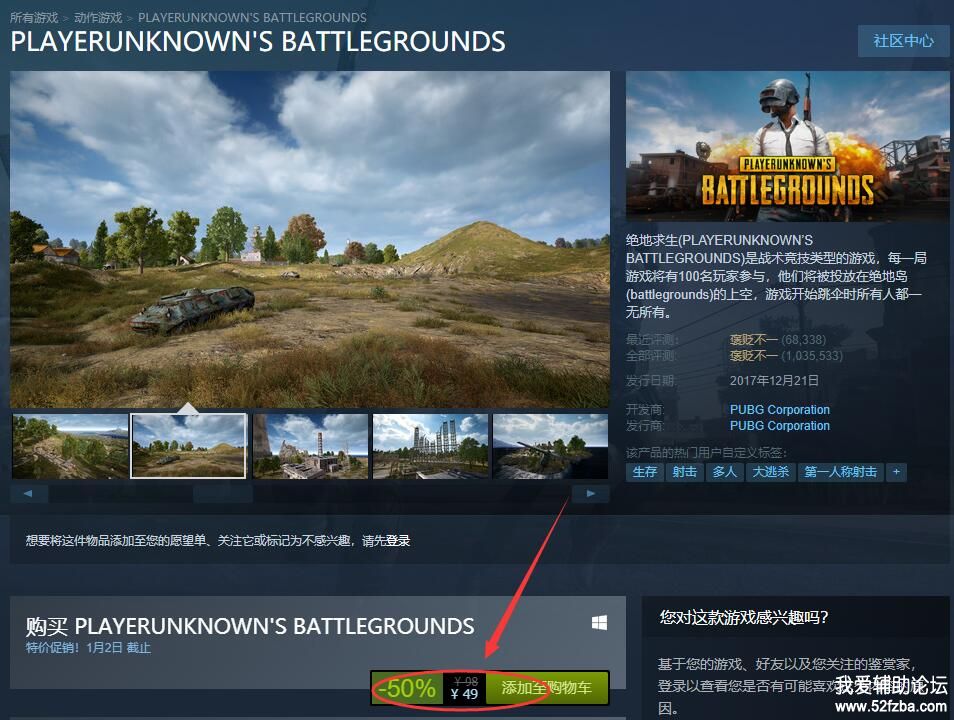Open developer PUBG Corporation link
954x720 pixels.
pos(779,410)
